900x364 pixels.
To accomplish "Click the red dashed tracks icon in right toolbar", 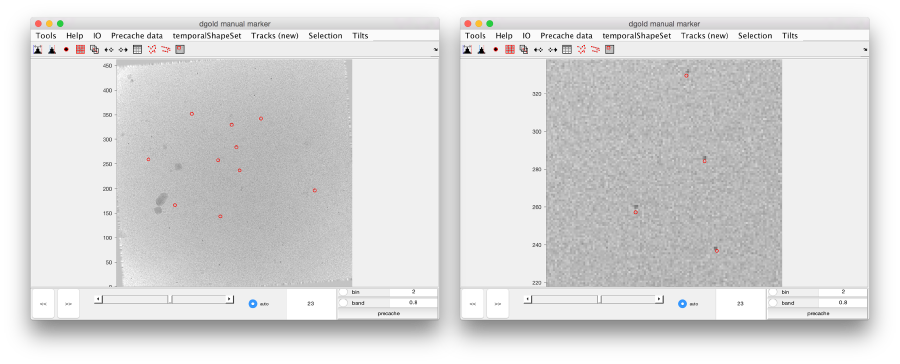I will point(595,50).
